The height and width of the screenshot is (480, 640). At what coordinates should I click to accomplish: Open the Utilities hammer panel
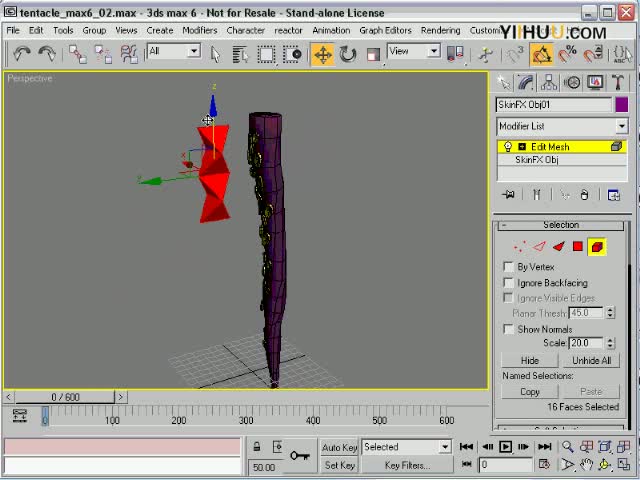pyautogui.click(x=618, y=83)
